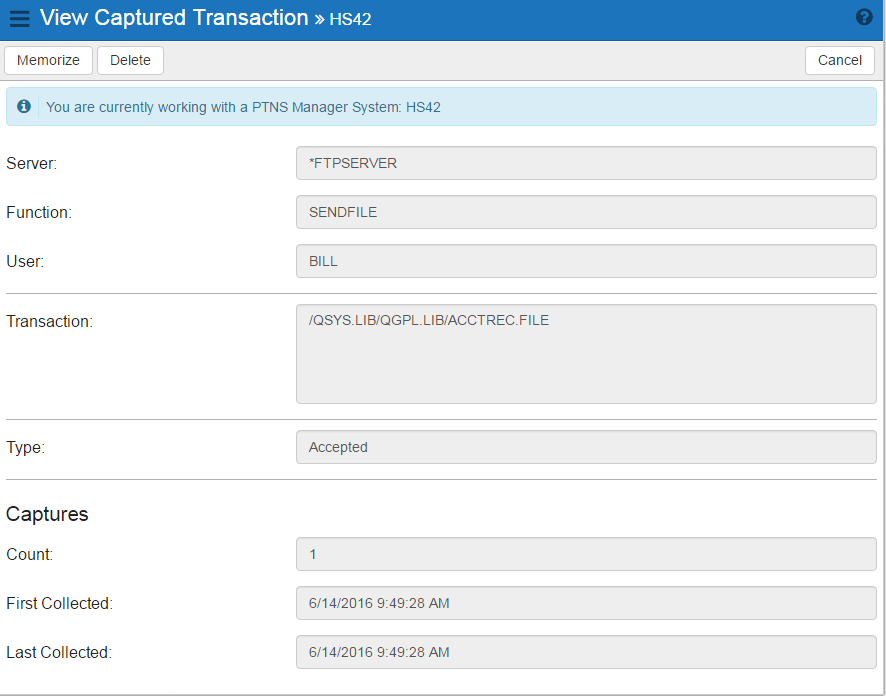Click the Count: label
Screen dimensions: 886x696
coord(29,554)
